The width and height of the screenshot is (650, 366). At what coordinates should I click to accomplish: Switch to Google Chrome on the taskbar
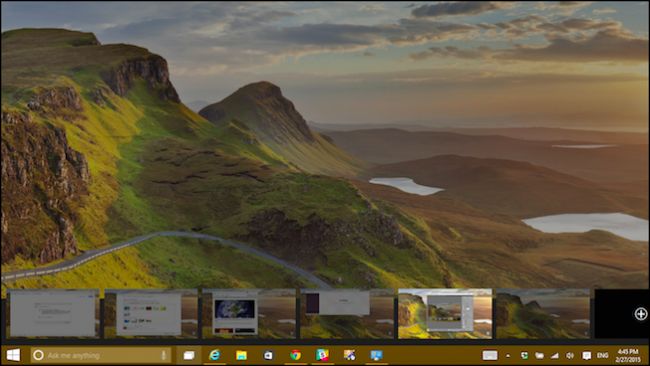point(295,355)
